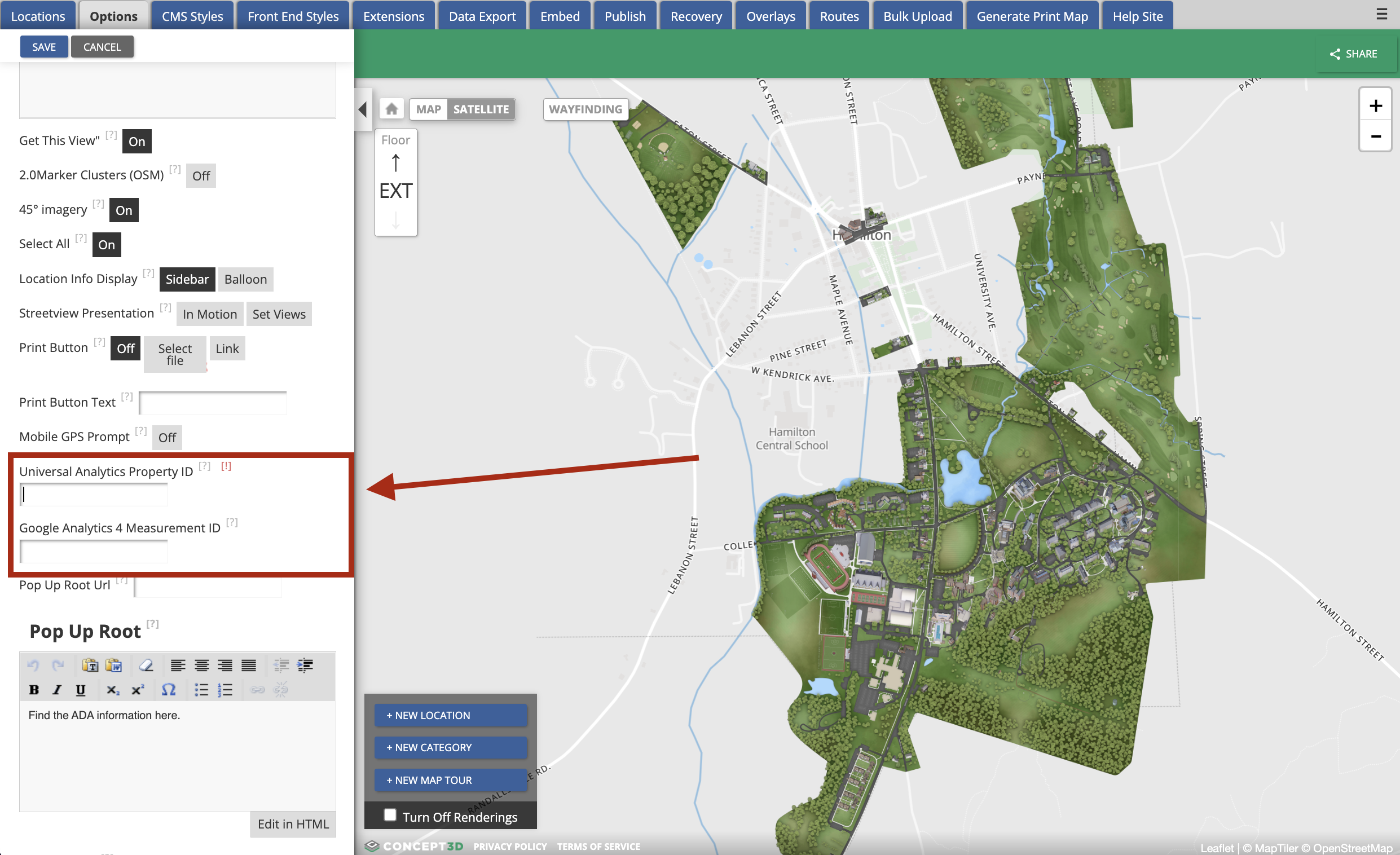Click the CANCEL button
Viewport: 1400px width, 855px height.
pyautogui.click(x=102, y=47)
